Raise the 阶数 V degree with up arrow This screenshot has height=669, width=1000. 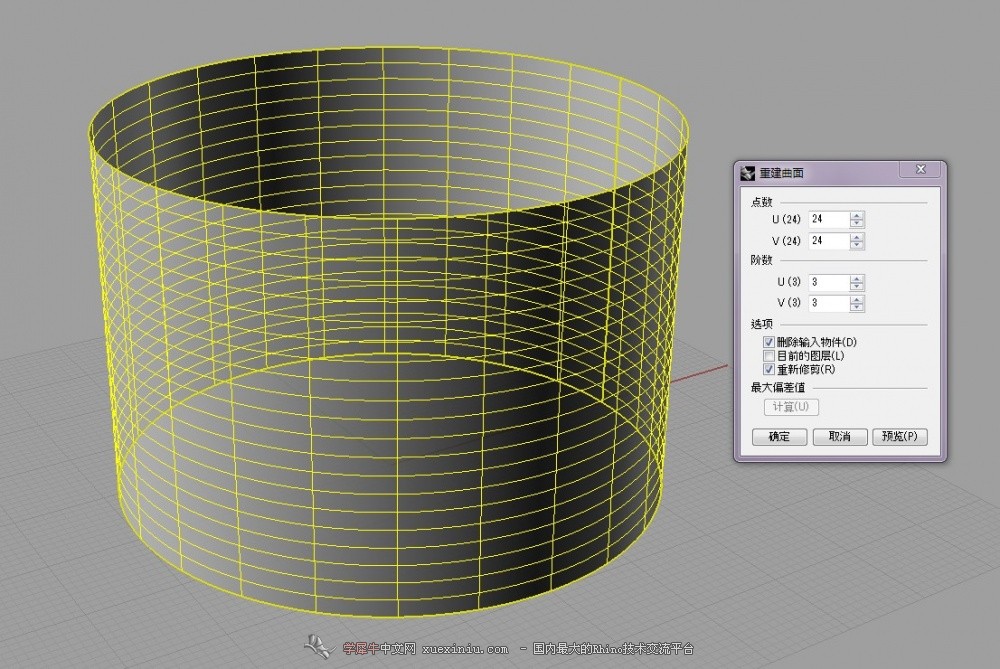(857, 299)
